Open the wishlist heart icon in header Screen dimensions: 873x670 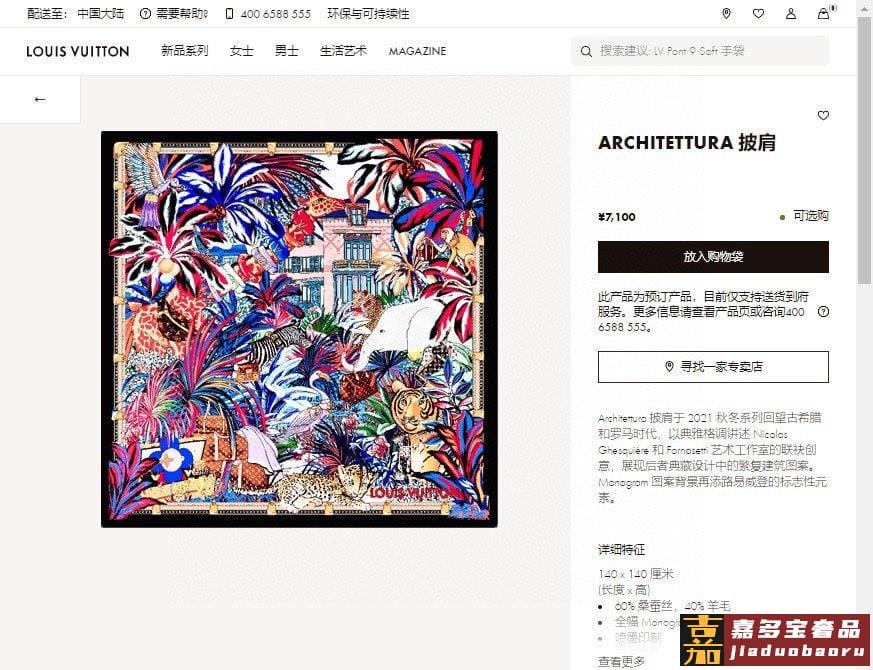pyautogui.click(x=758, y=14)
